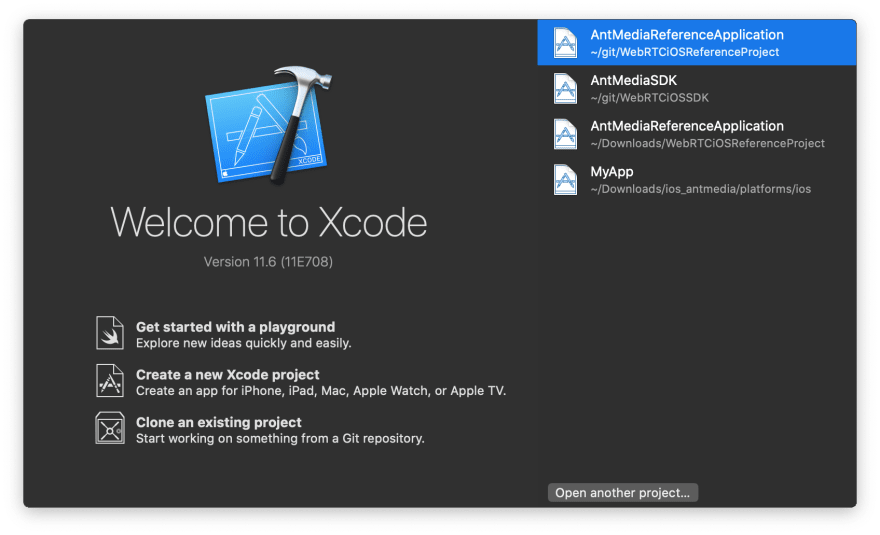Screen dimensions: 880x535
Task: Click the ~/git/WebRTCiOSReferenceProject path text
Action: pos(685,52)
